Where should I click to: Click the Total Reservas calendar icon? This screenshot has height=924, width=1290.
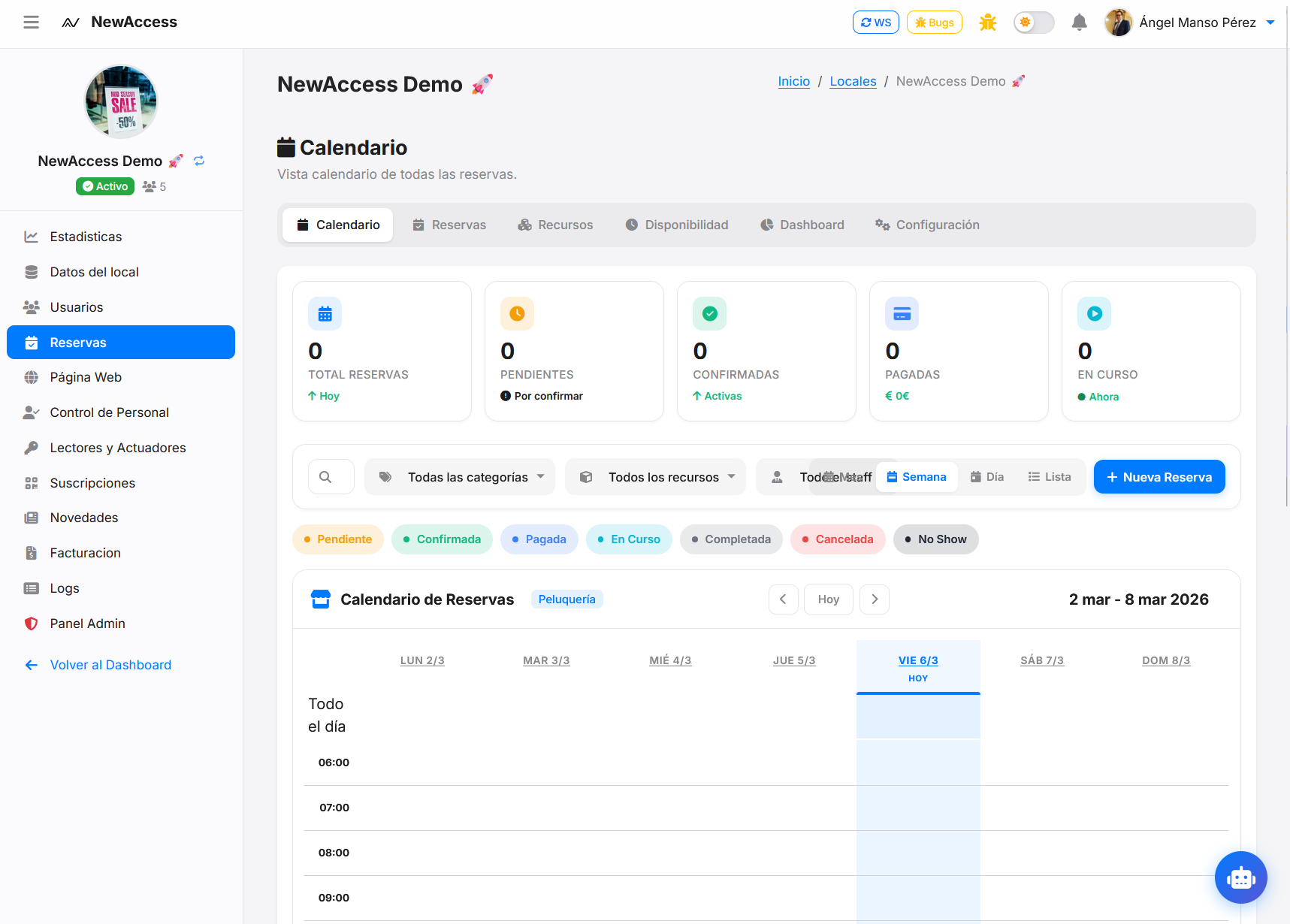click(x=325, y=314)
